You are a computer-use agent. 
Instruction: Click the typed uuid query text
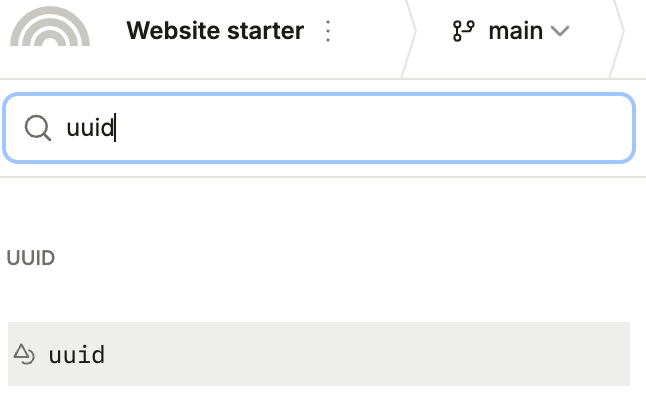coord(91,128)
